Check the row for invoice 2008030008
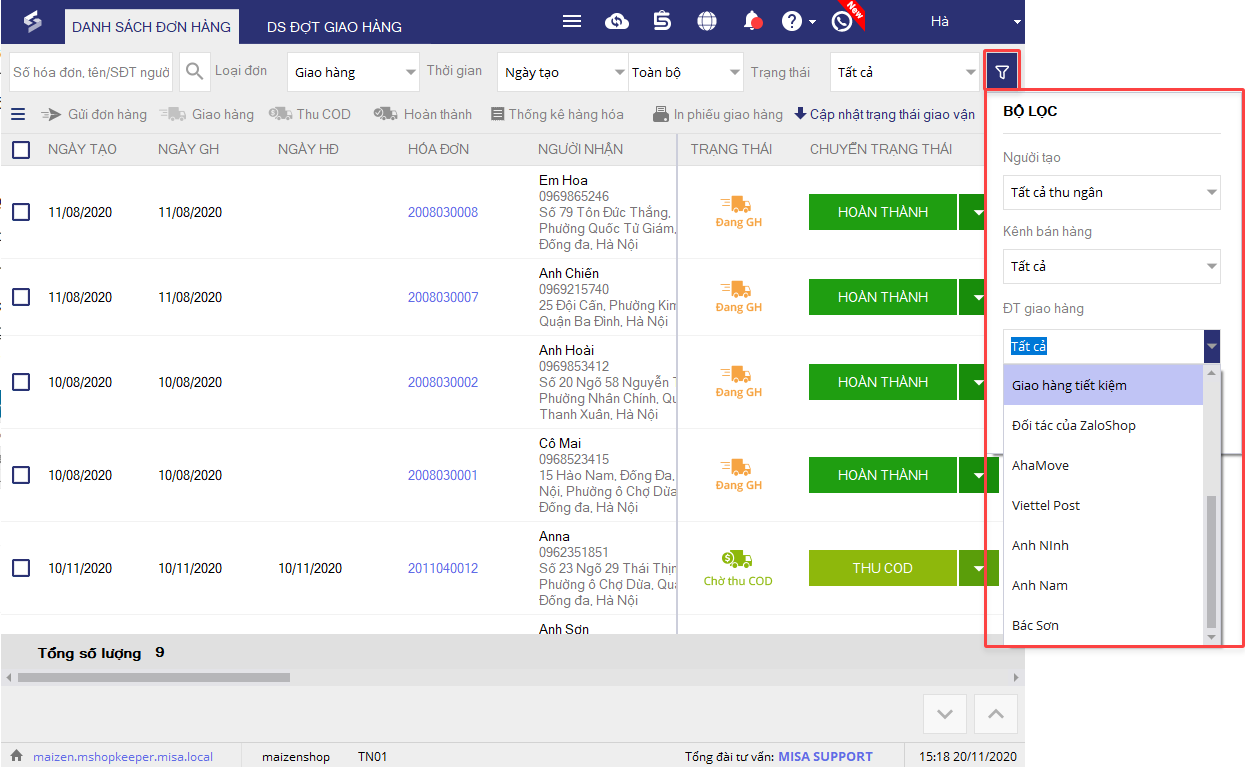 click(21, 212)
